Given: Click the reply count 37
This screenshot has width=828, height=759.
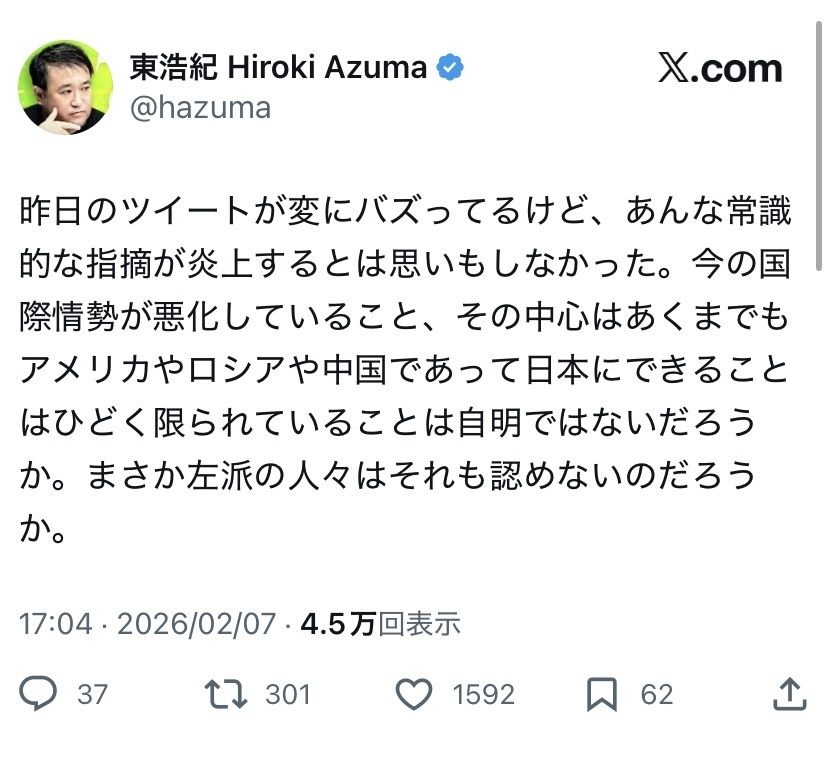Looking at the screenshot, I should click(92, 694).
